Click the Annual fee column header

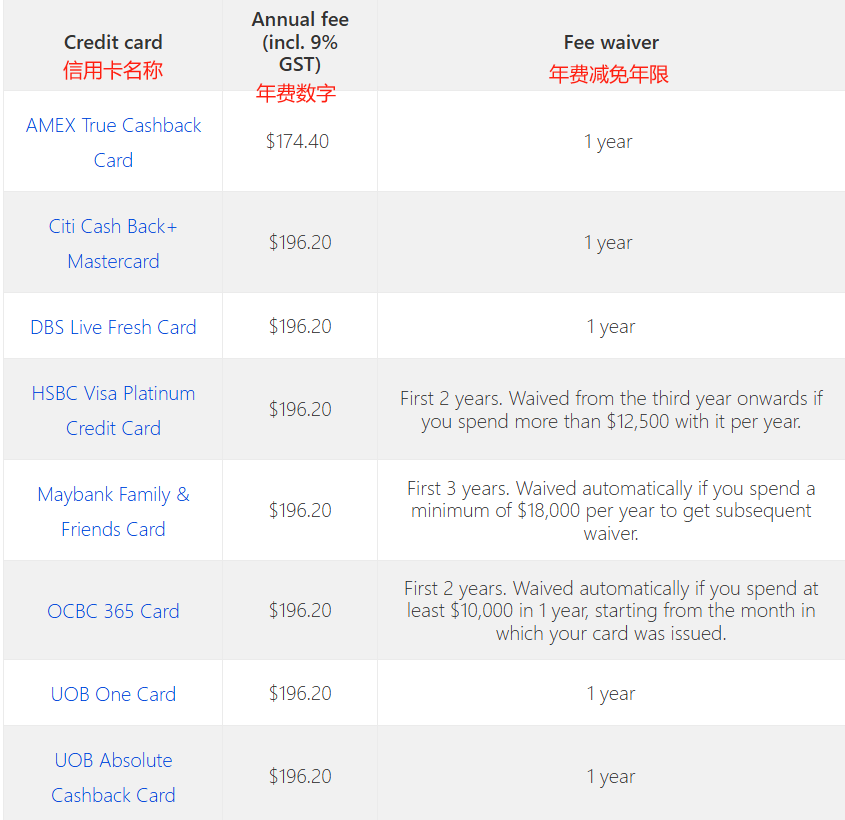300,42
